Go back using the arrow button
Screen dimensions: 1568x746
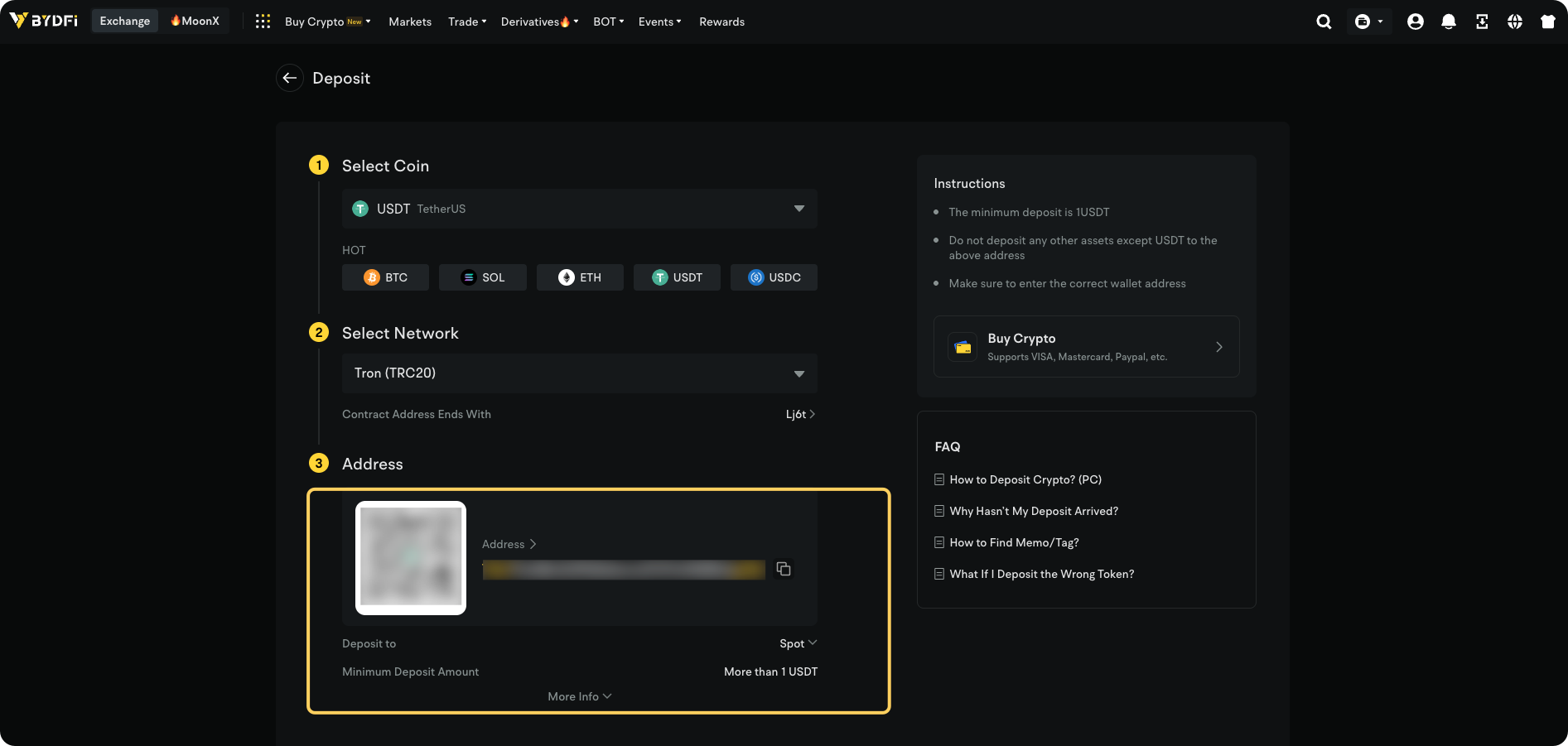289,78
